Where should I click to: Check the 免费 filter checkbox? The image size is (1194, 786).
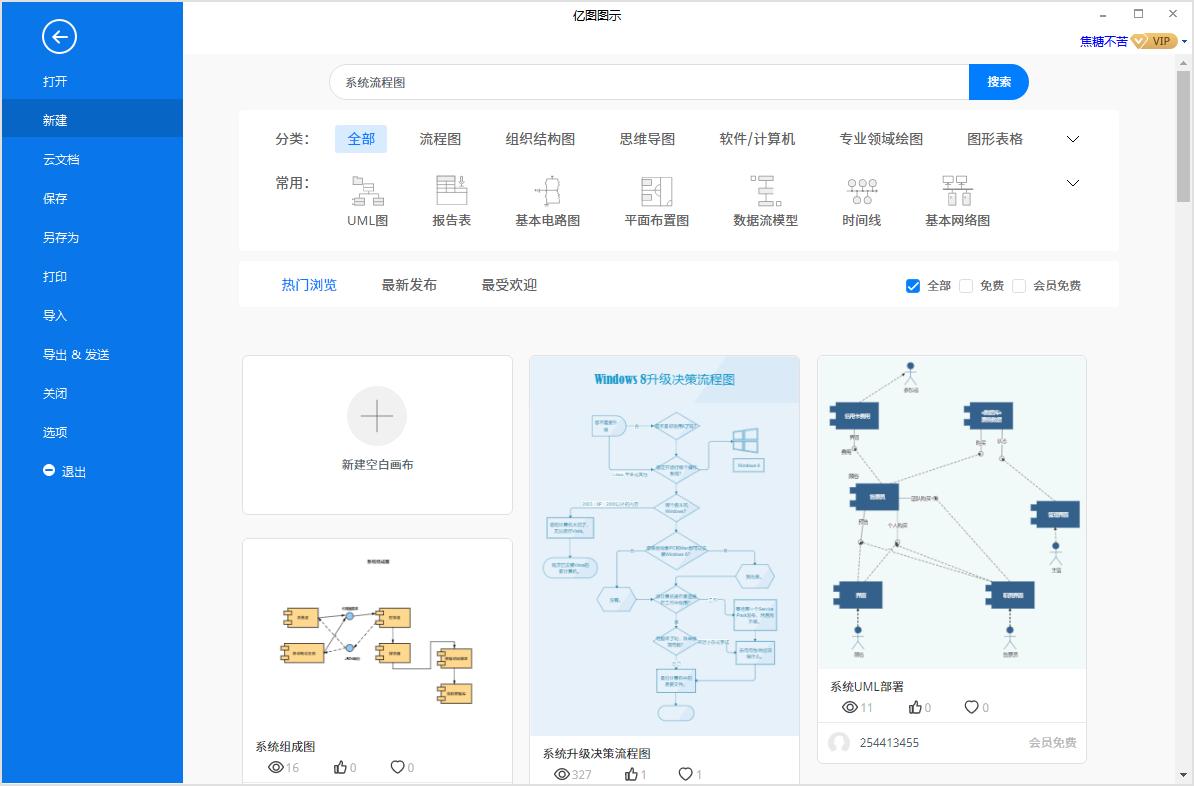pyautogui.click(x=966, y=285)
